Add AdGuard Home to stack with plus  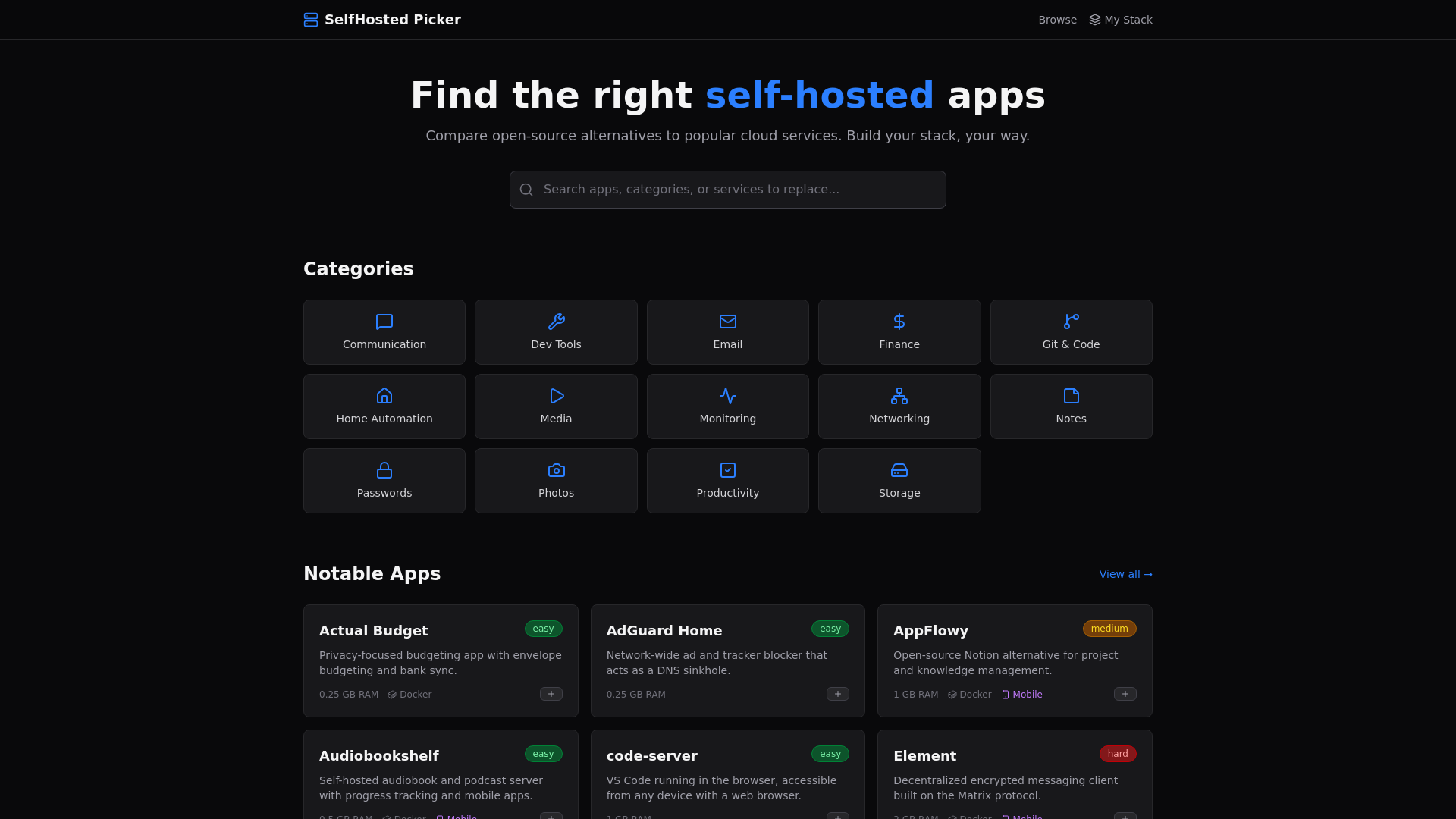pos(838,694)
